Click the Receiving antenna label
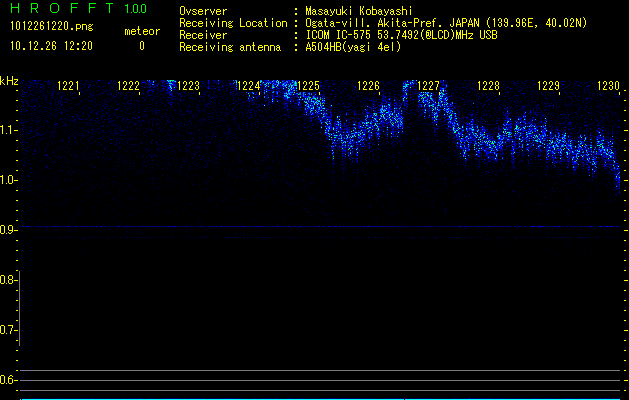The image size is (629, 400). click(x=230, y=47)
